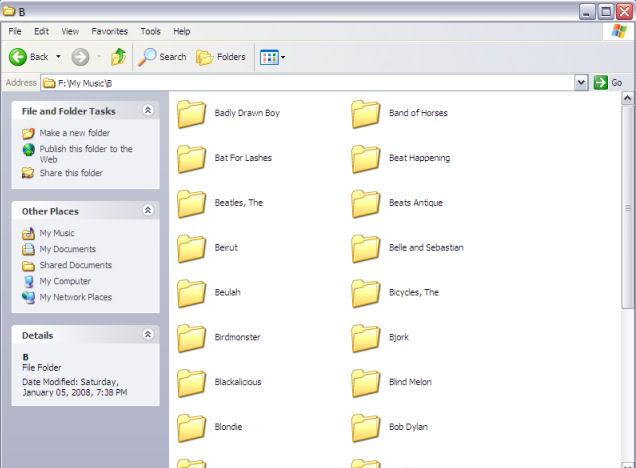Open the Tools menu
Viewport: 636px width, 468px height.
click(x=150, y=31)
